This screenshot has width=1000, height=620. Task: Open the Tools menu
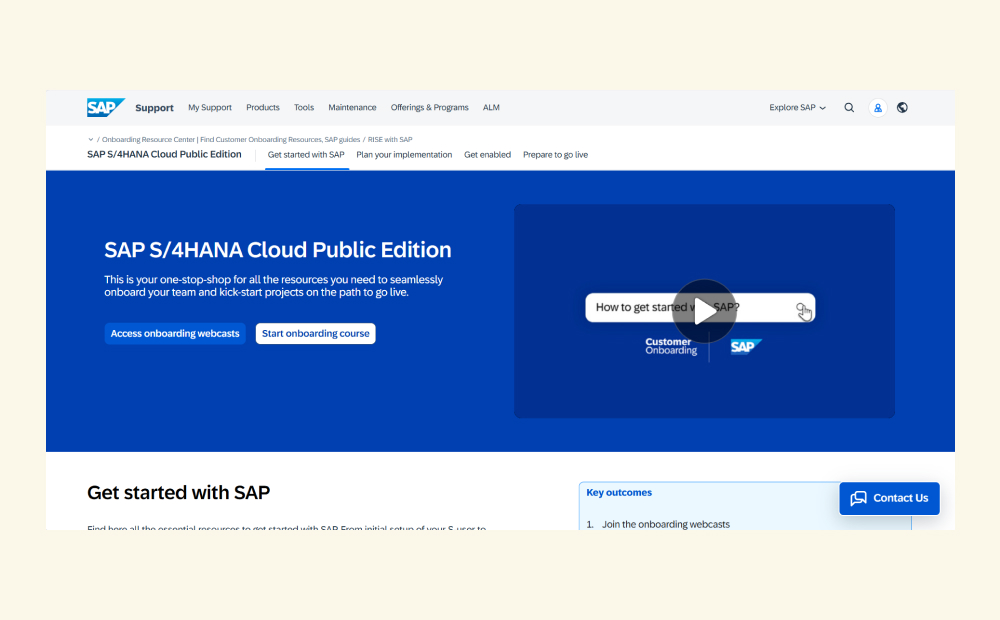[x=304, y=107]
